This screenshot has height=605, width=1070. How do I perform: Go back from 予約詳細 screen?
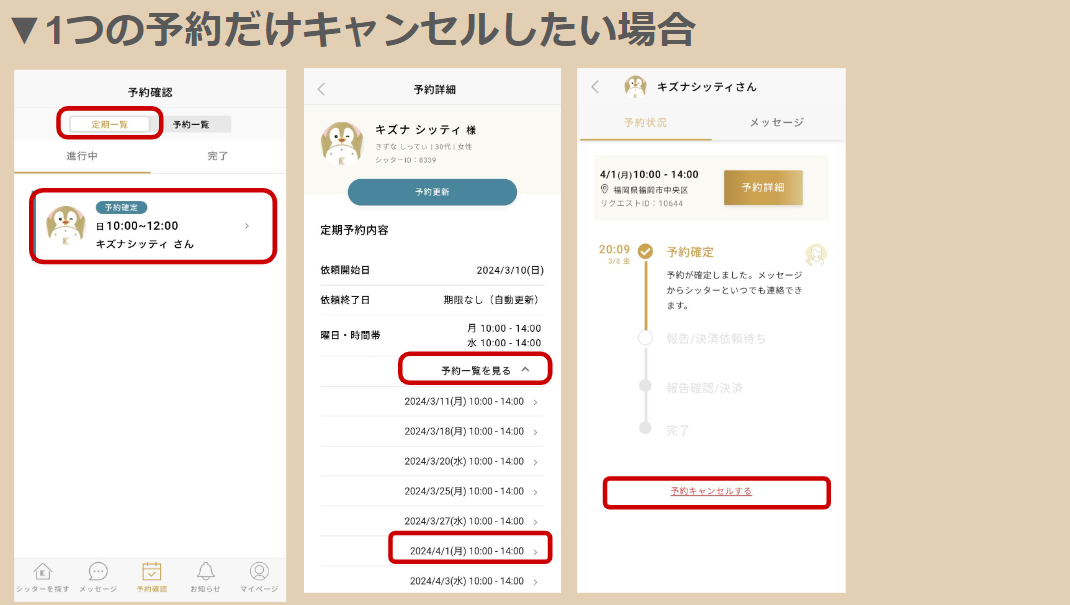coord(321,89)
